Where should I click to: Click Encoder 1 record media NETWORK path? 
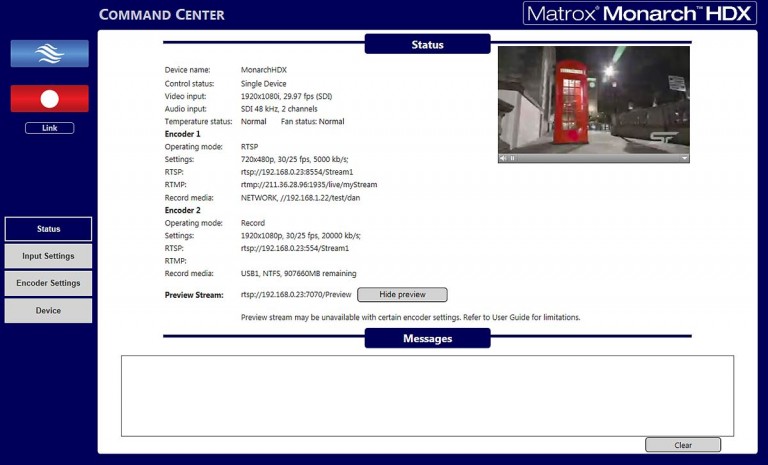300,198
